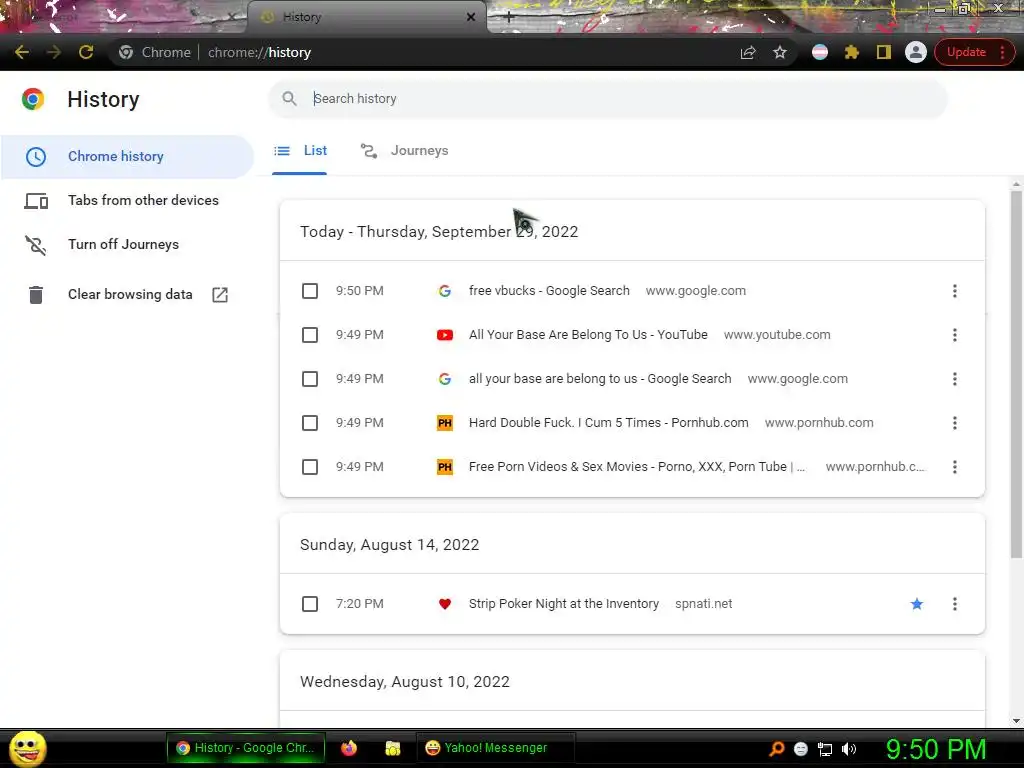Open the Extensions puzzle piece menu
The image size is (1024, 768).
[x=852, y=52]
